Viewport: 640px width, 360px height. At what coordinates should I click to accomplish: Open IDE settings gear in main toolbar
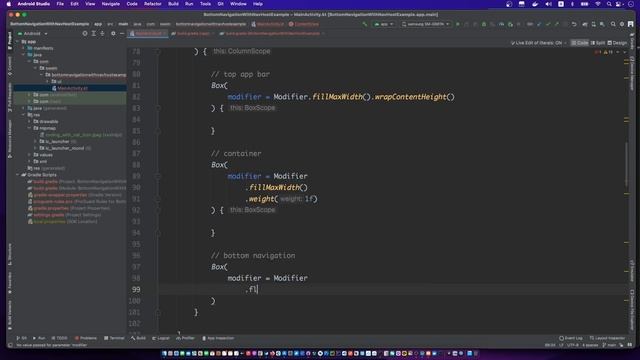[x=622, y=24]
